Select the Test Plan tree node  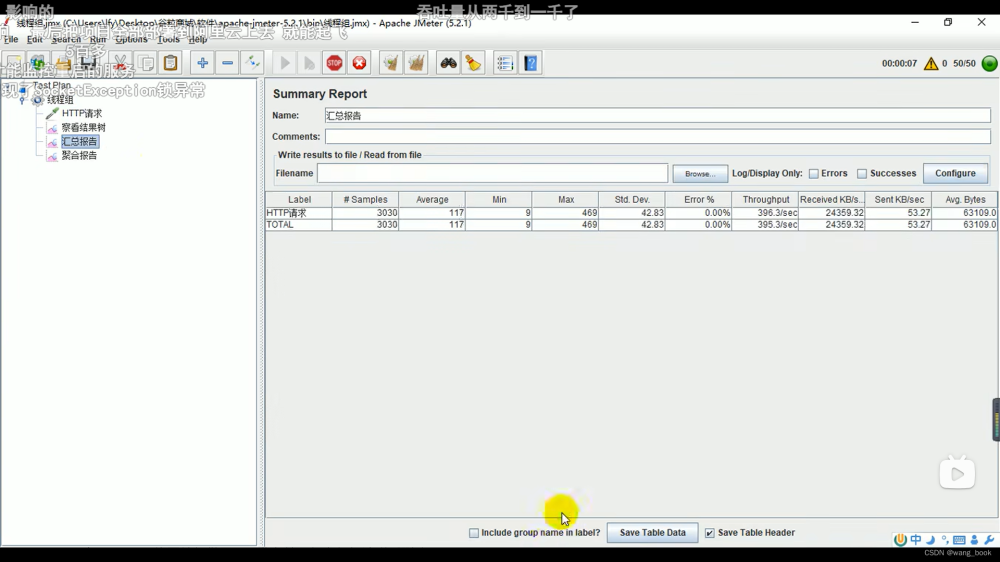(x=52, y=85)
